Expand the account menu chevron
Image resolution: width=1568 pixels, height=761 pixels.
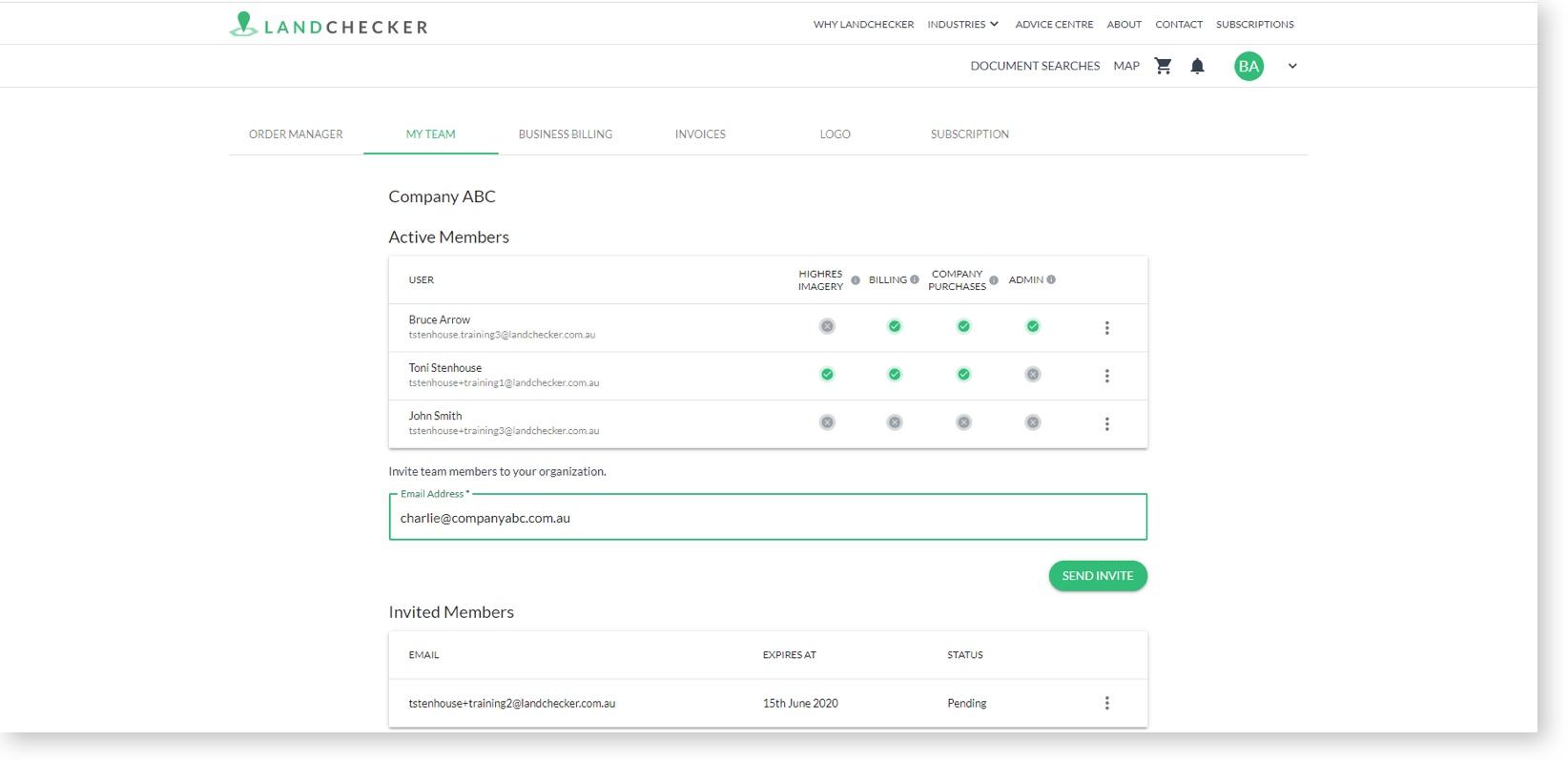tap(1292, 66)
